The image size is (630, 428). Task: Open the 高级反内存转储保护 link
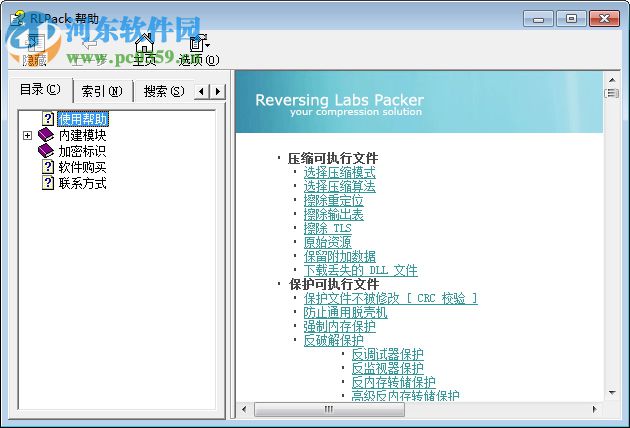(x=405, y=395)
